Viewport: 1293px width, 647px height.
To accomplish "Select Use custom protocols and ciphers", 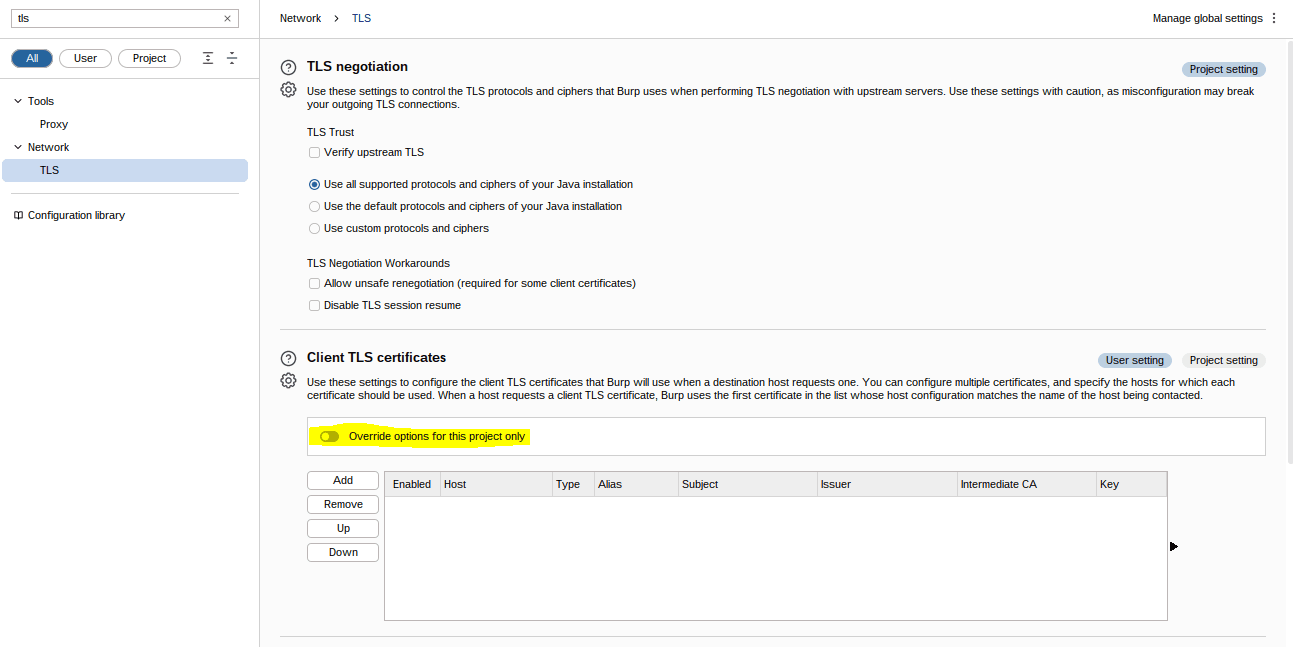I will click(314, 228).
